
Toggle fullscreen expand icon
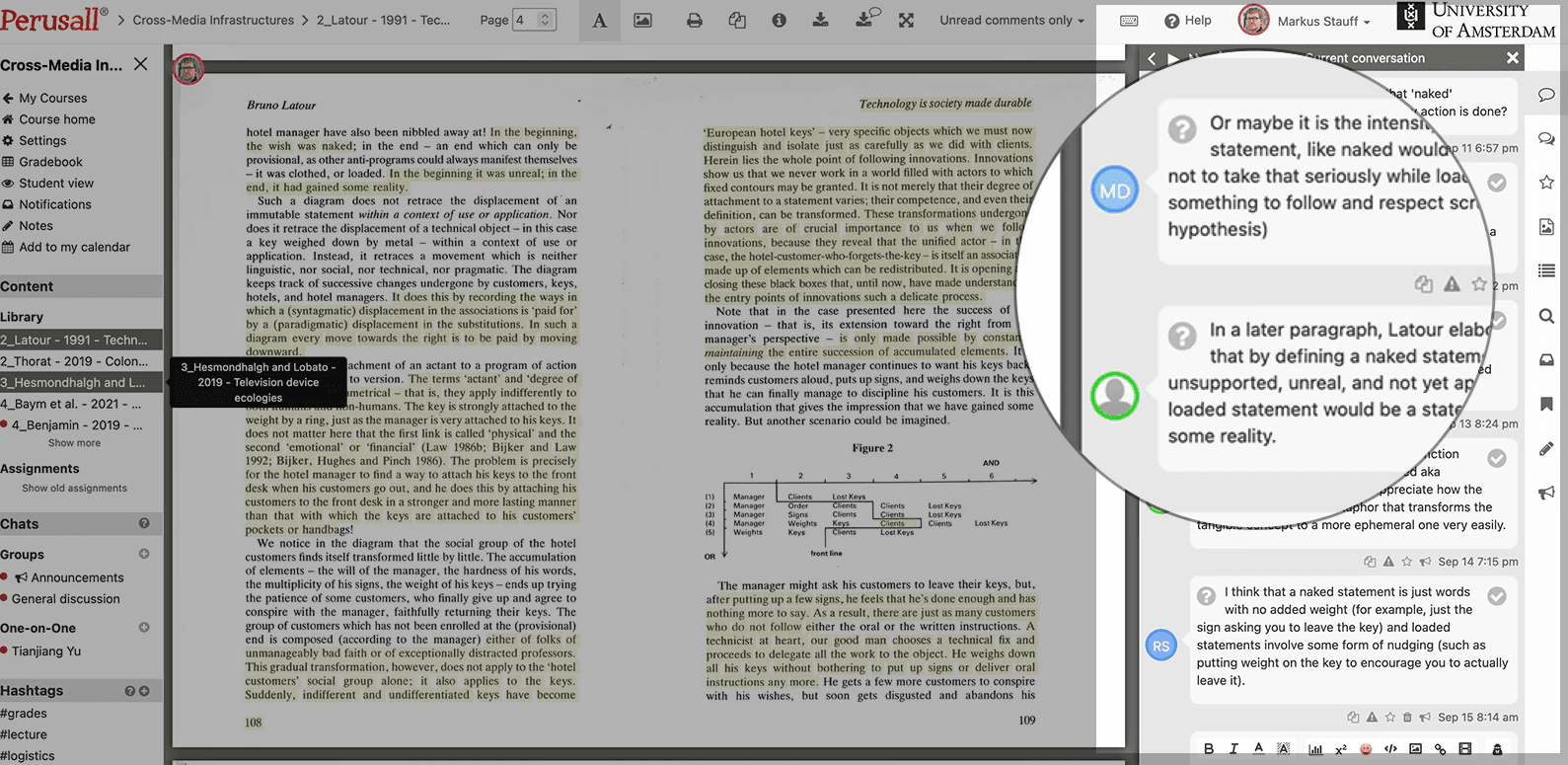[906, 20]
